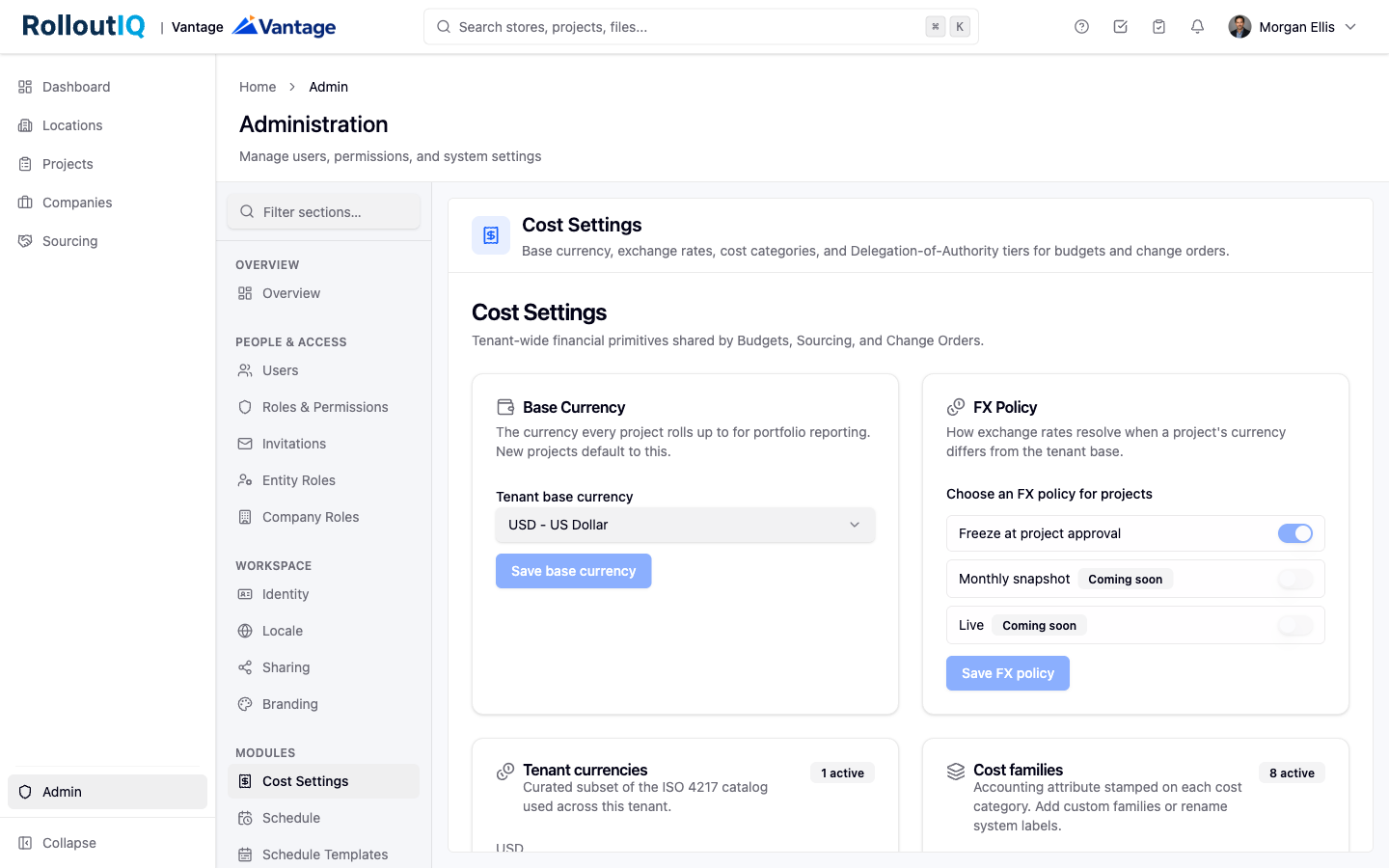This screenshot has height=868, width=1389.
Task: Click magnifier icon in Filter sections
Action: pos(247,212)
